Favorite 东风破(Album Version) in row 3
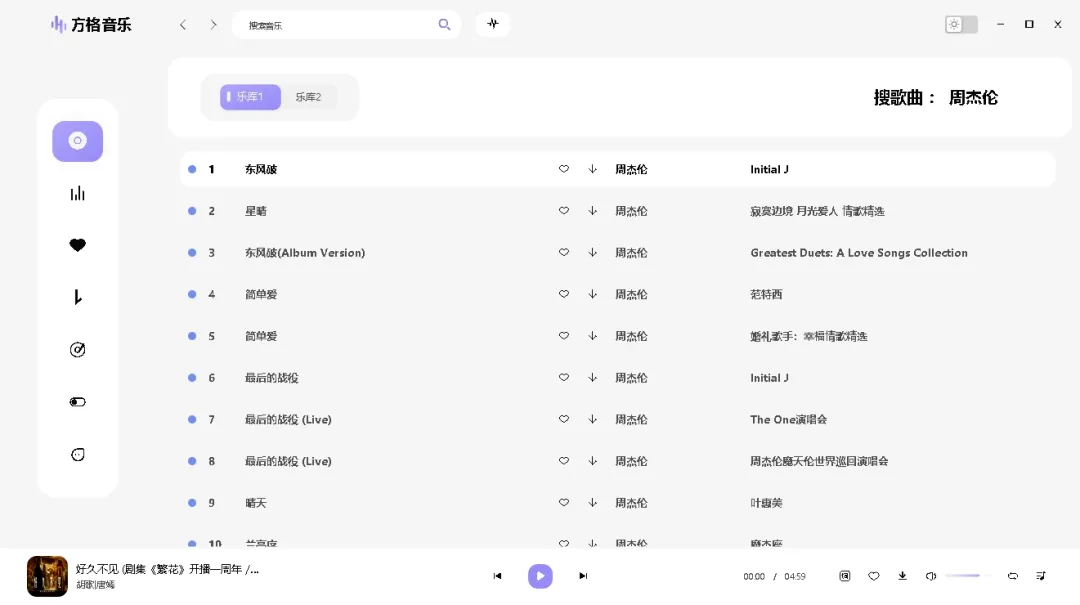 pyautogui.click(x=563, y=252)
